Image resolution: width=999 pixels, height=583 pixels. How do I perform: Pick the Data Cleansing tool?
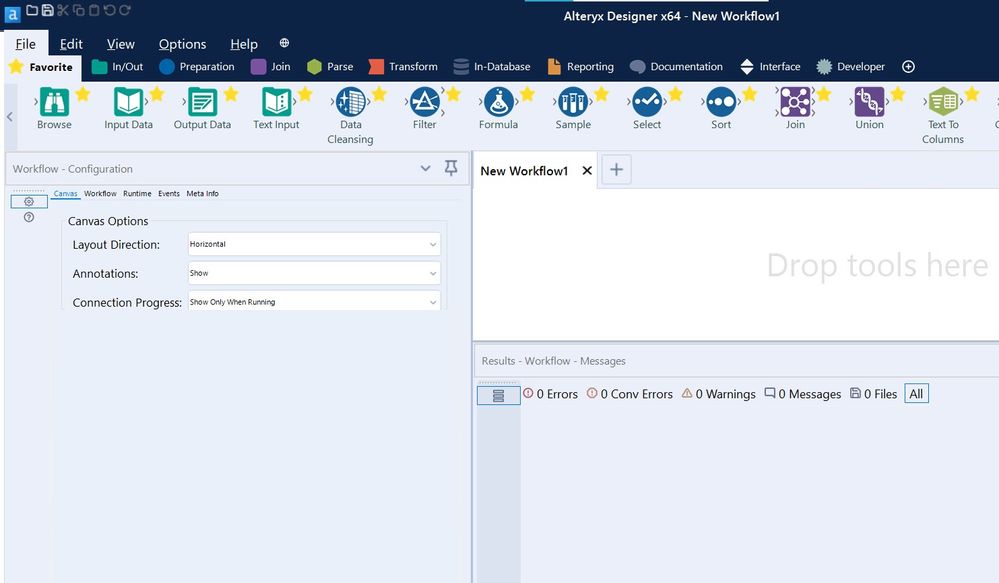(x=350, y=102)
